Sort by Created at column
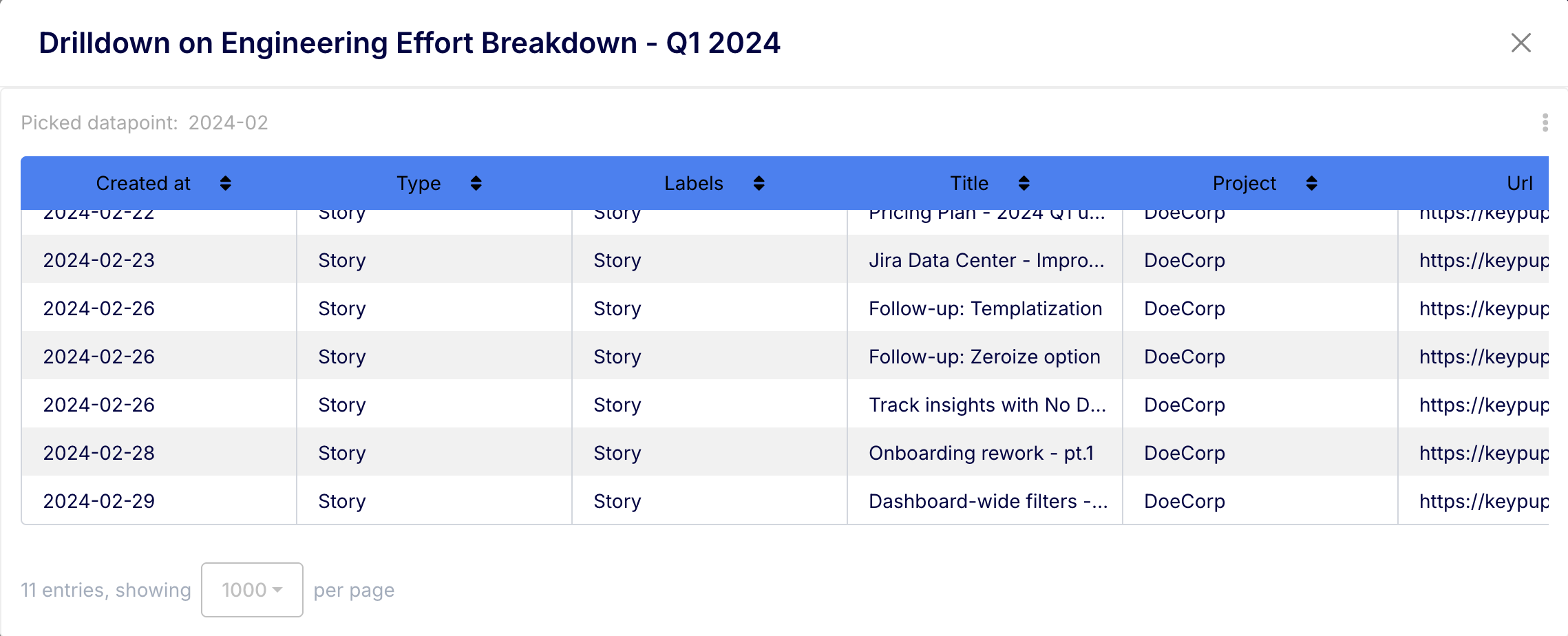Screen dimensions: 1568x636 coord(225,183)
